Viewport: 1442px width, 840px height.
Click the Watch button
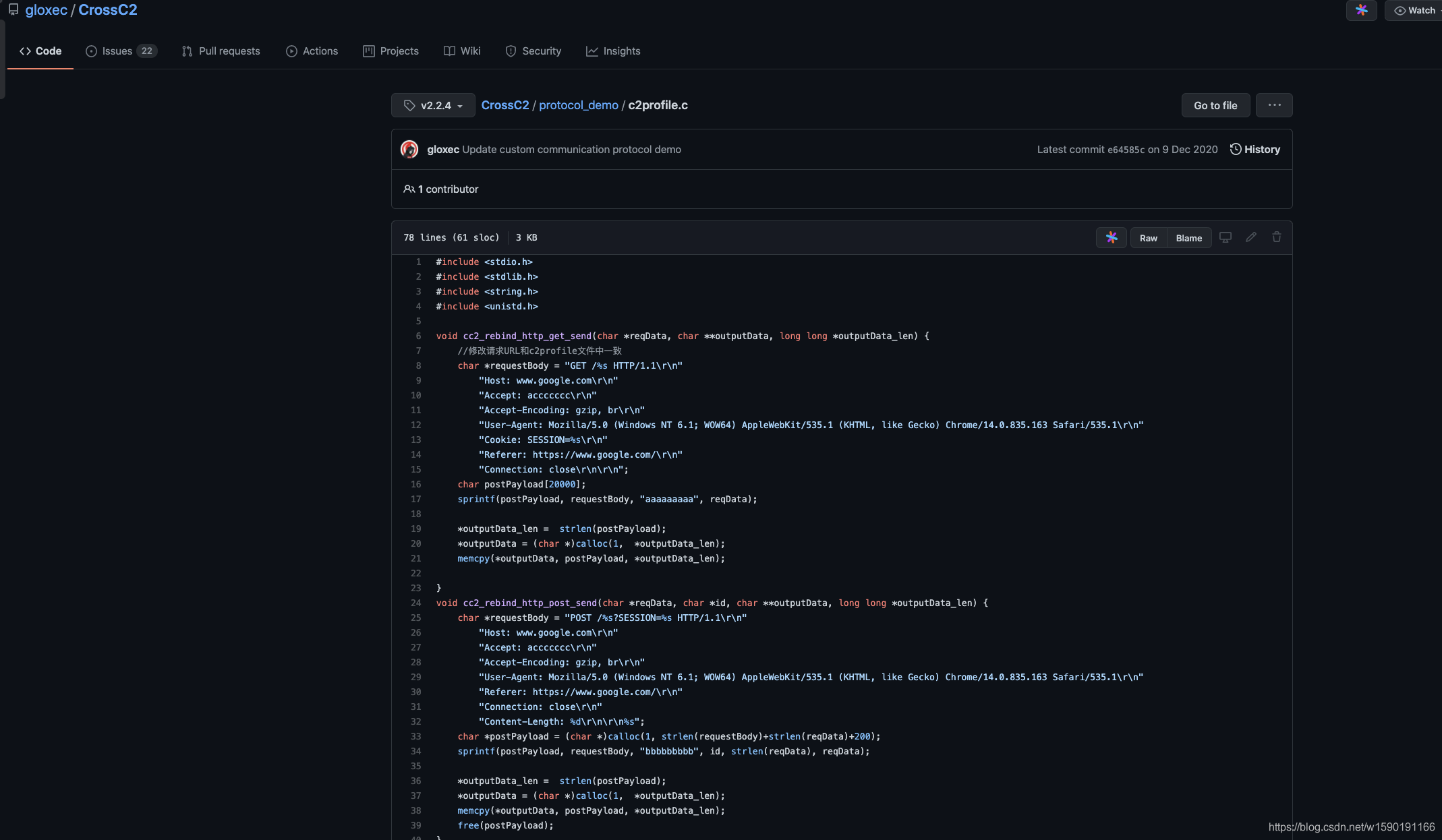(x=1415, y=10)
